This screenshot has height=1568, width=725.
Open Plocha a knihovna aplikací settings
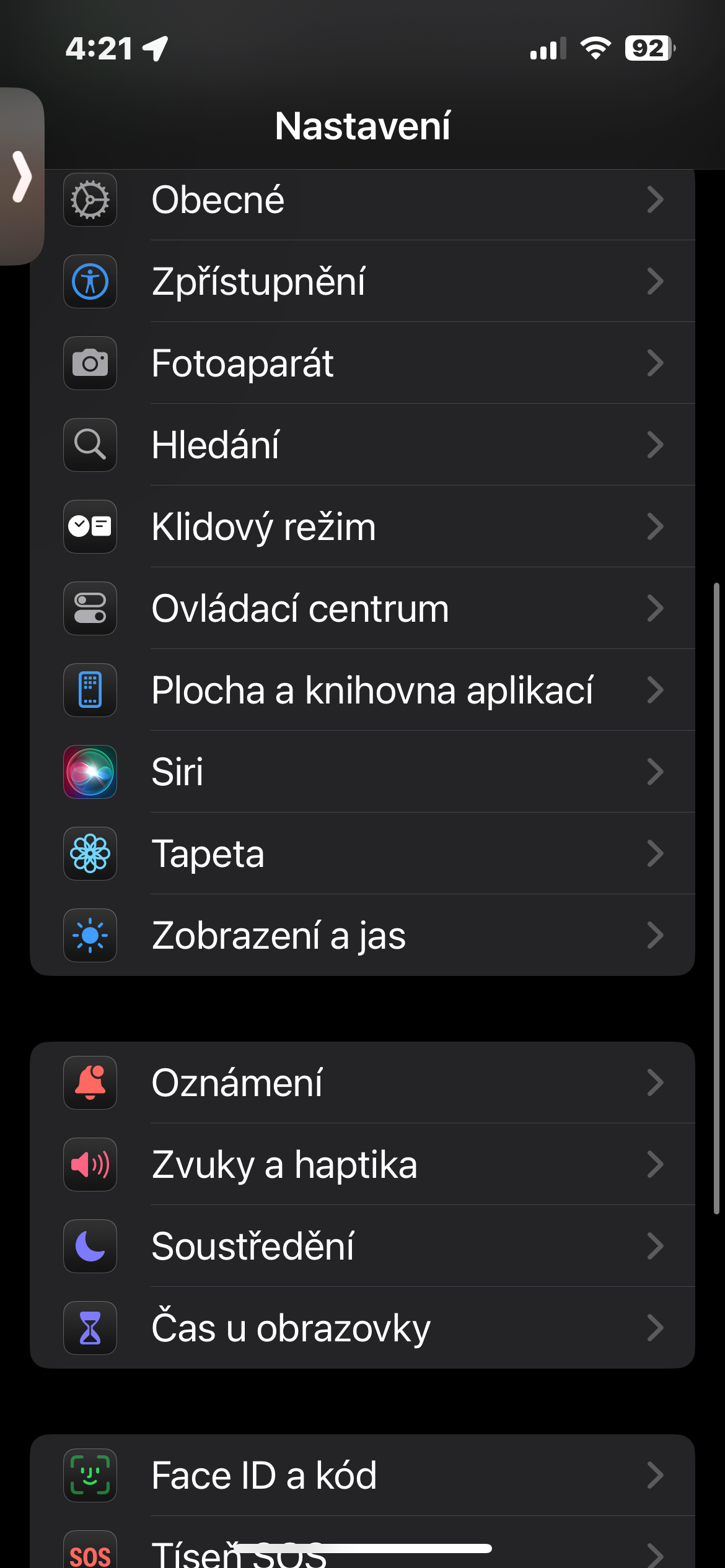tap(372, 690)
